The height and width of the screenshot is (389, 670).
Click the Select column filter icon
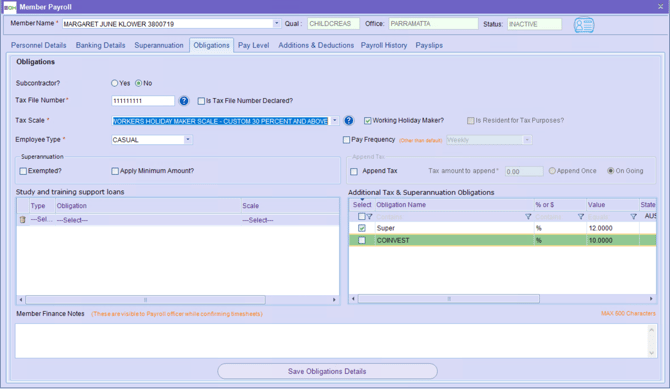click(370, 217)
